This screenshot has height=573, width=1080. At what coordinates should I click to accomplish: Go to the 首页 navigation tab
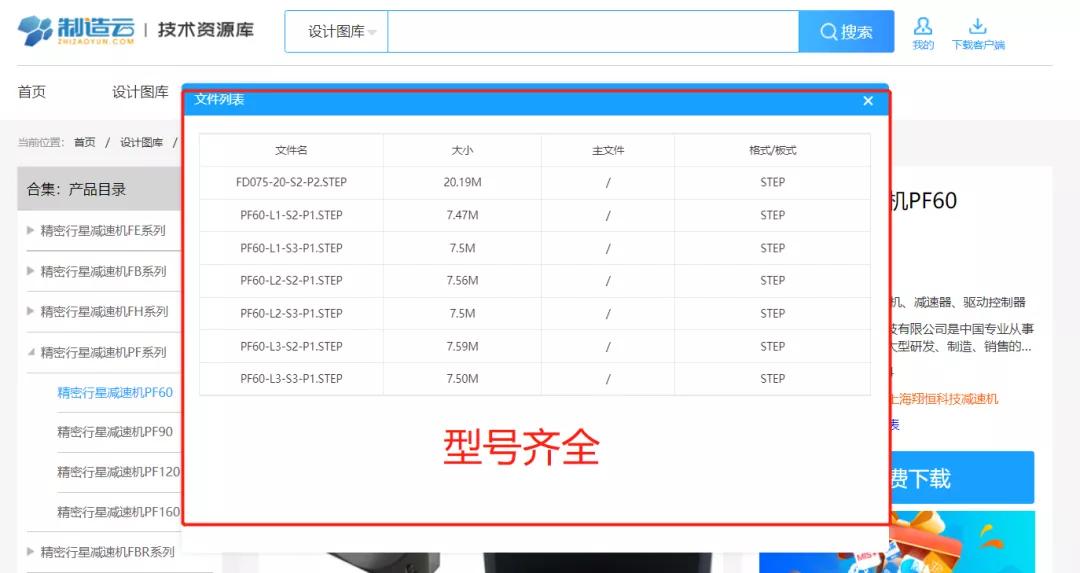tap(32, 92)
